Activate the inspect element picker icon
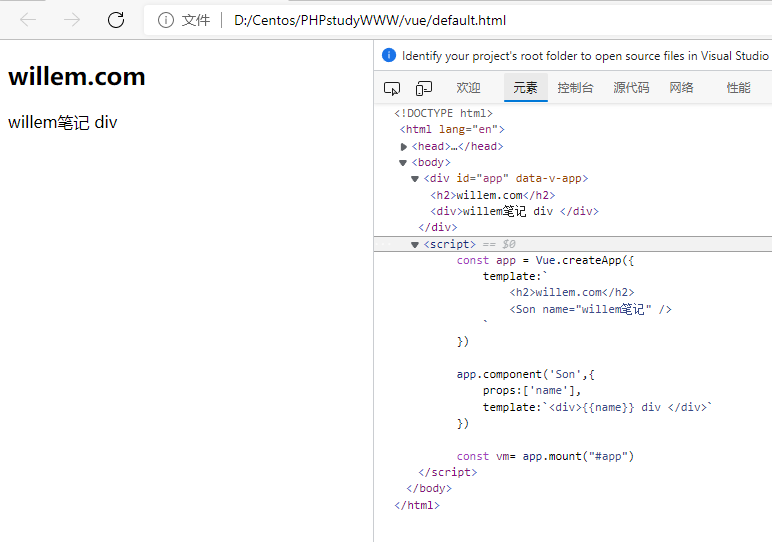The width and height of the screenshot is (772, 542). tap(392, 88)
